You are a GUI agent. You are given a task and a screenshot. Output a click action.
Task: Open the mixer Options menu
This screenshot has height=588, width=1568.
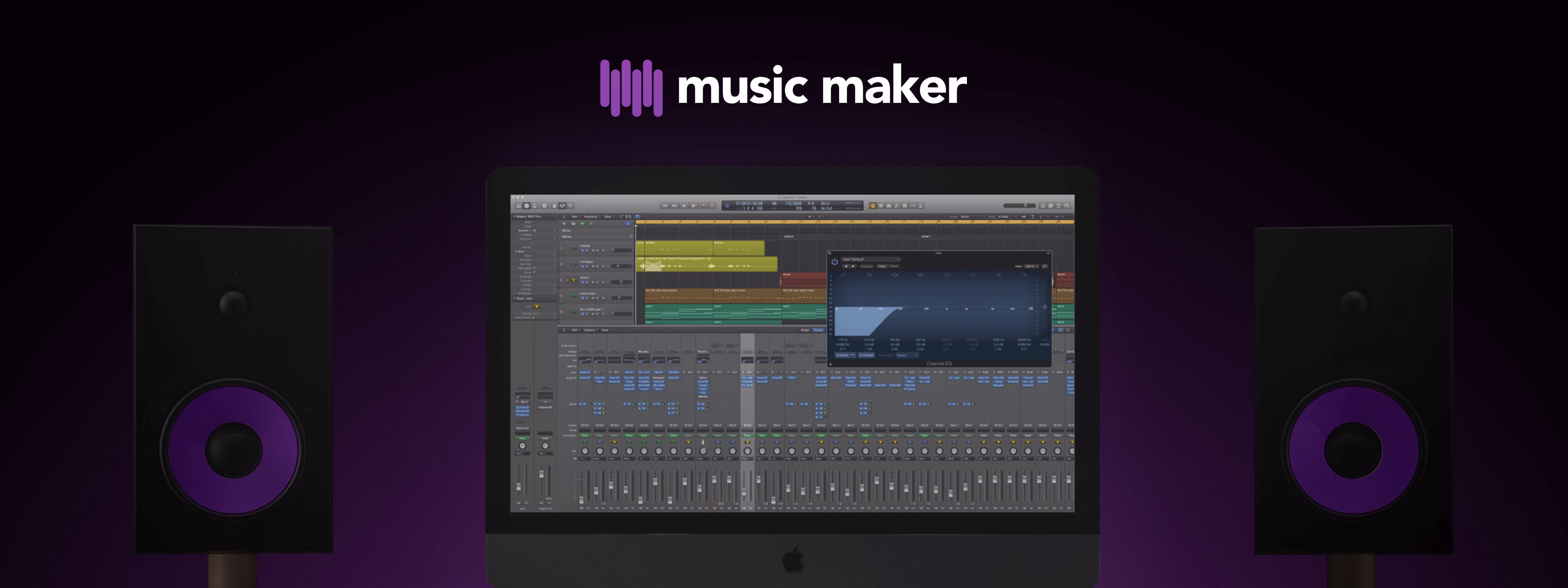589,330
